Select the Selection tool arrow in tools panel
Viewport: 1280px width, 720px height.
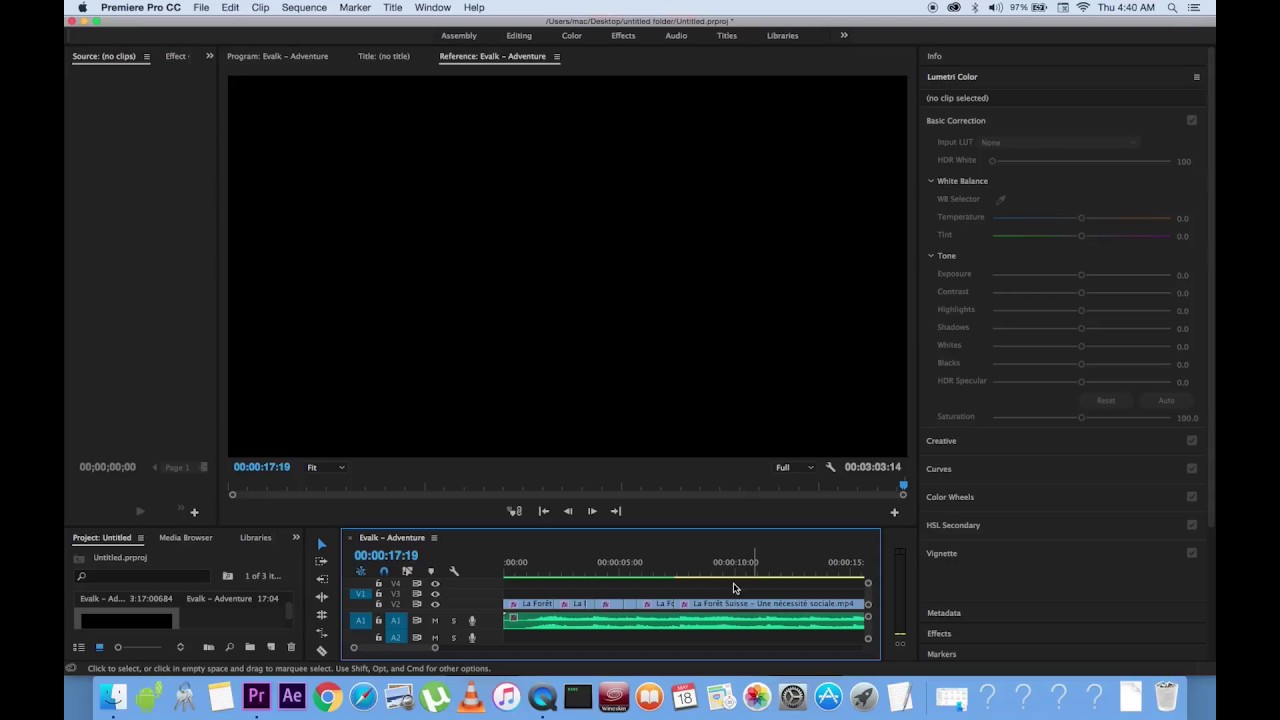pyautogui.click(x=321, y=544)
